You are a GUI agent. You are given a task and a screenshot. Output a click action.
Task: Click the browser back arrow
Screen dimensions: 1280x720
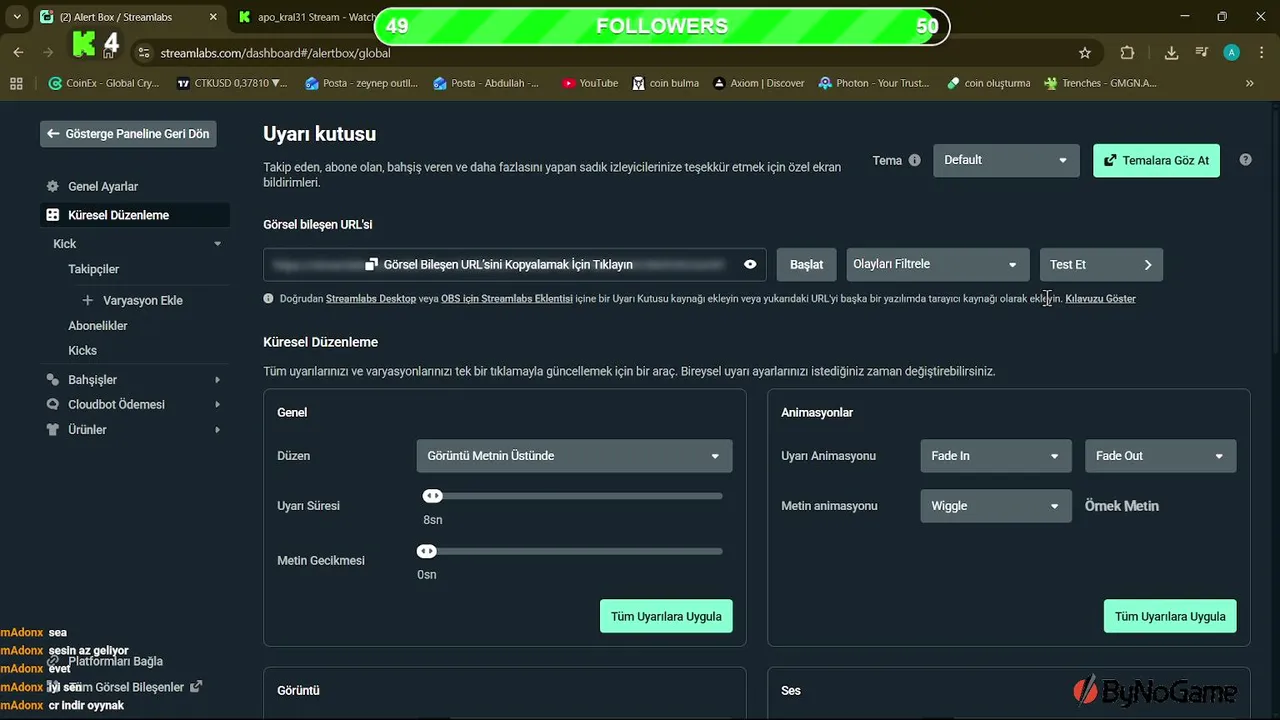tap(19, 53)
